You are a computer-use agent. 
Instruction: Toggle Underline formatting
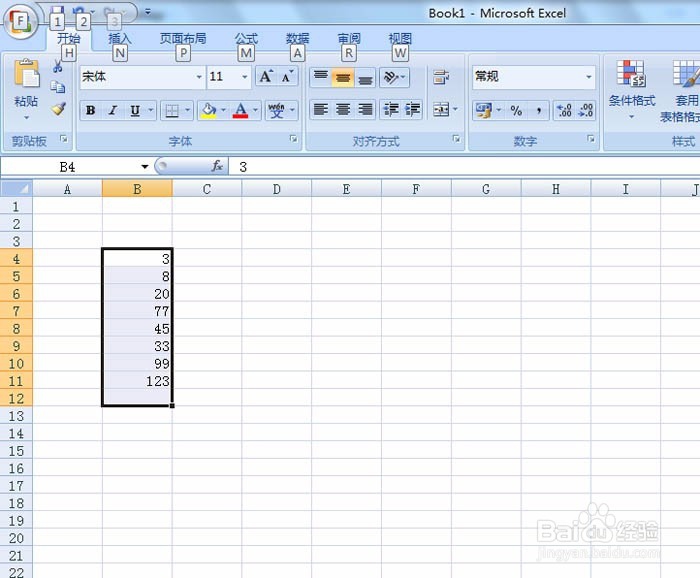pos(135,110)
